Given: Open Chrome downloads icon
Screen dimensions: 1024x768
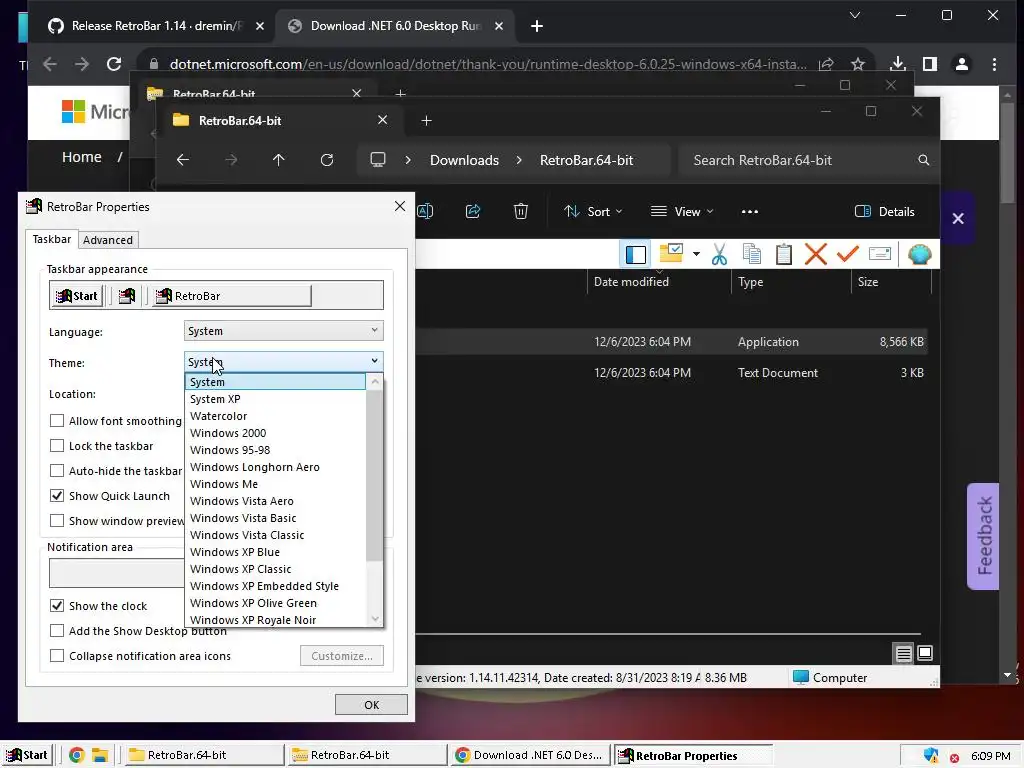Looking at the screenshot, I should [898, 64].
